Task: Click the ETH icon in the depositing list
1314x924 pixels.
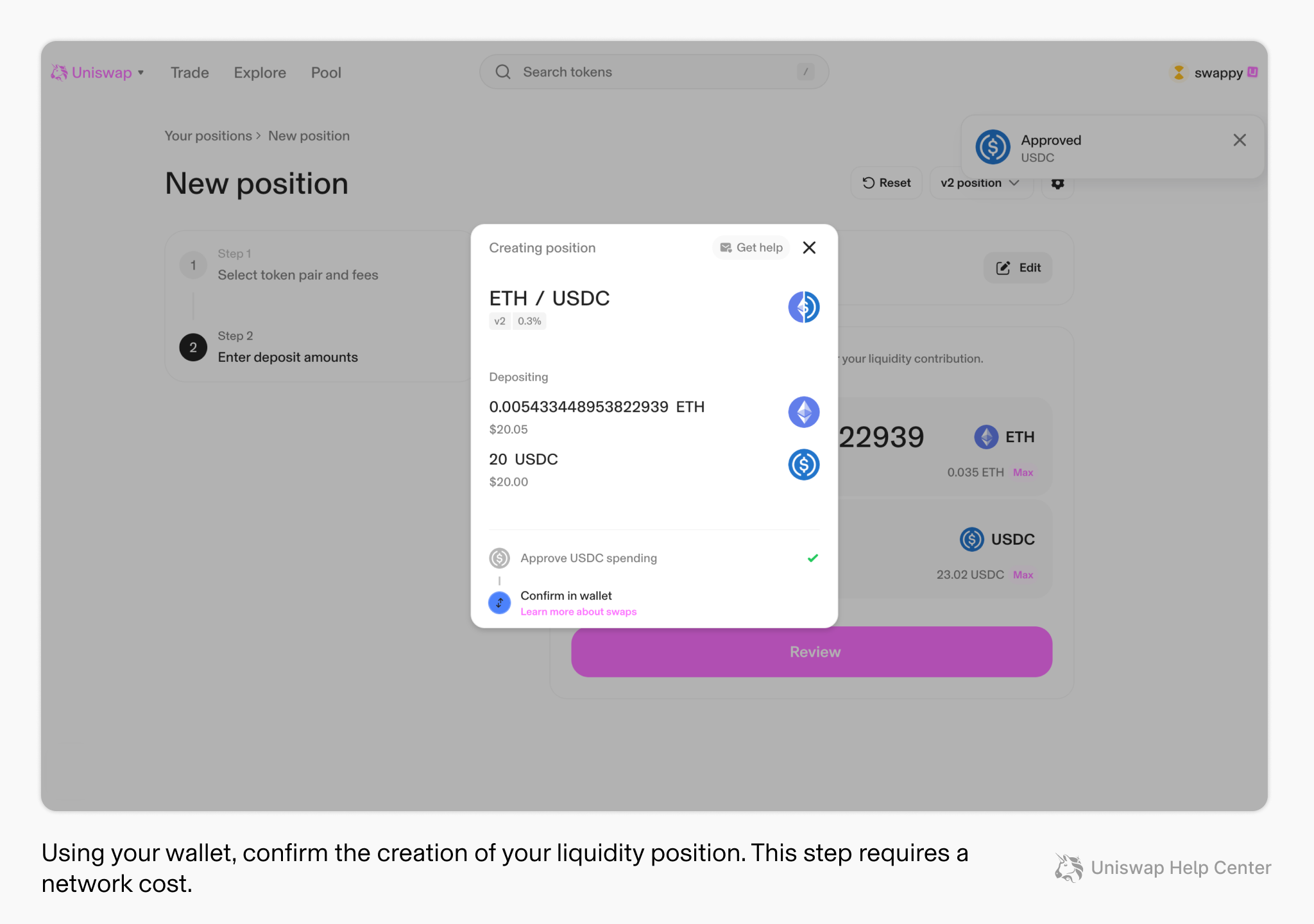Action: pyautogui.click(x=803, y=412)
